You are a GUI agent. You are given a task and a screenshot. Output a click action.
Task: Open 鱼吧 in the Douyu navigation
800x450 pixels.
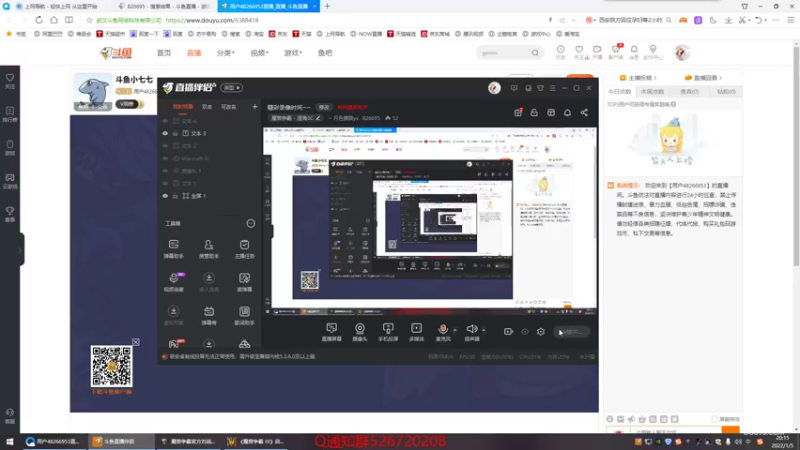point(325,53)
